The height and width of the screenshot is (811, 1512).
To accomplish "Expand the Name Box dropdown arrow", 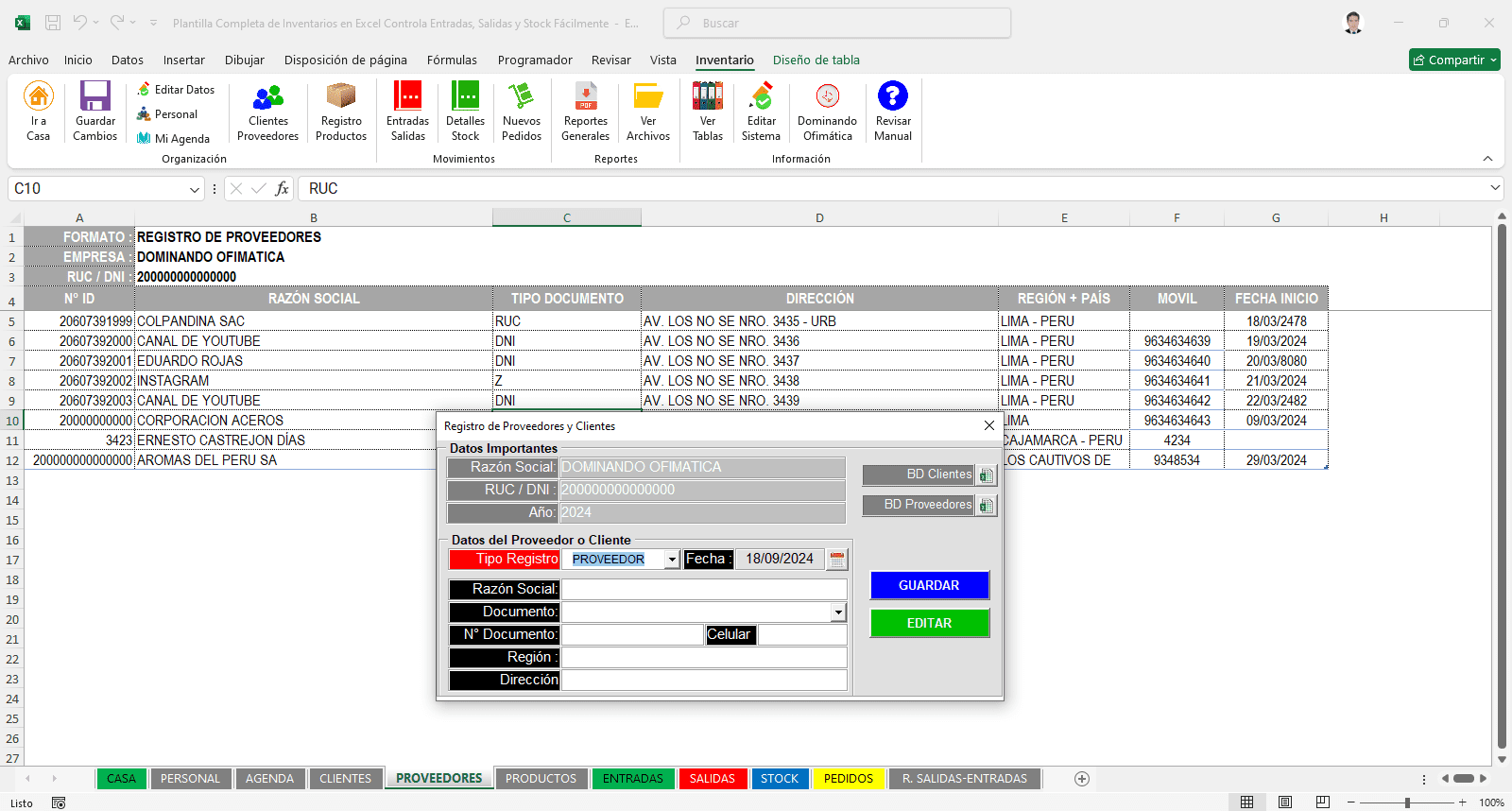I will click(x=195, y=189).
